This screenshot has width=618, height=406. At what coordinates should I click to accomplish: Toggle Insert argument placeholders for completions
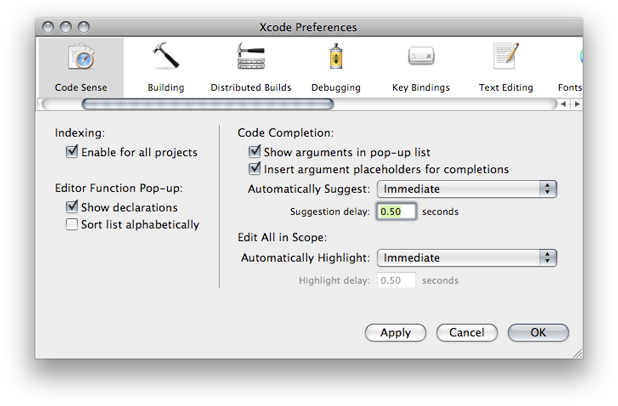tap(254, 170)
